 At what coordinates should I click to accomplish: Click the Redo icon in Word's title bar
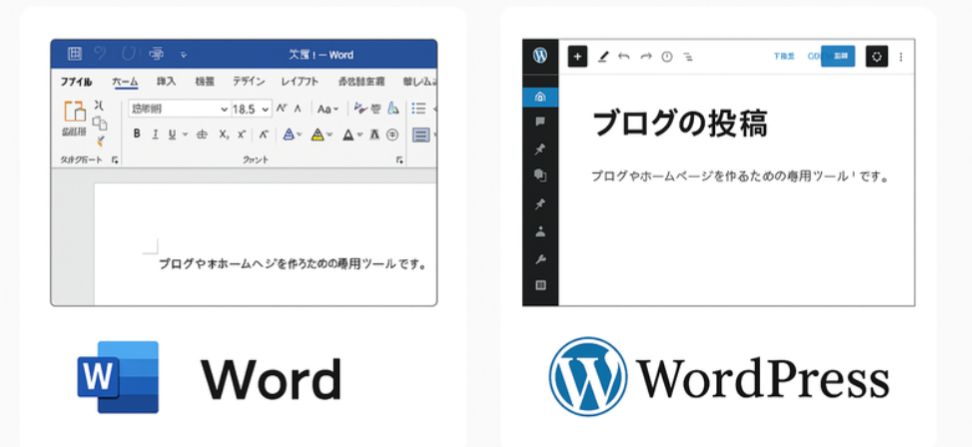(129, 54)
